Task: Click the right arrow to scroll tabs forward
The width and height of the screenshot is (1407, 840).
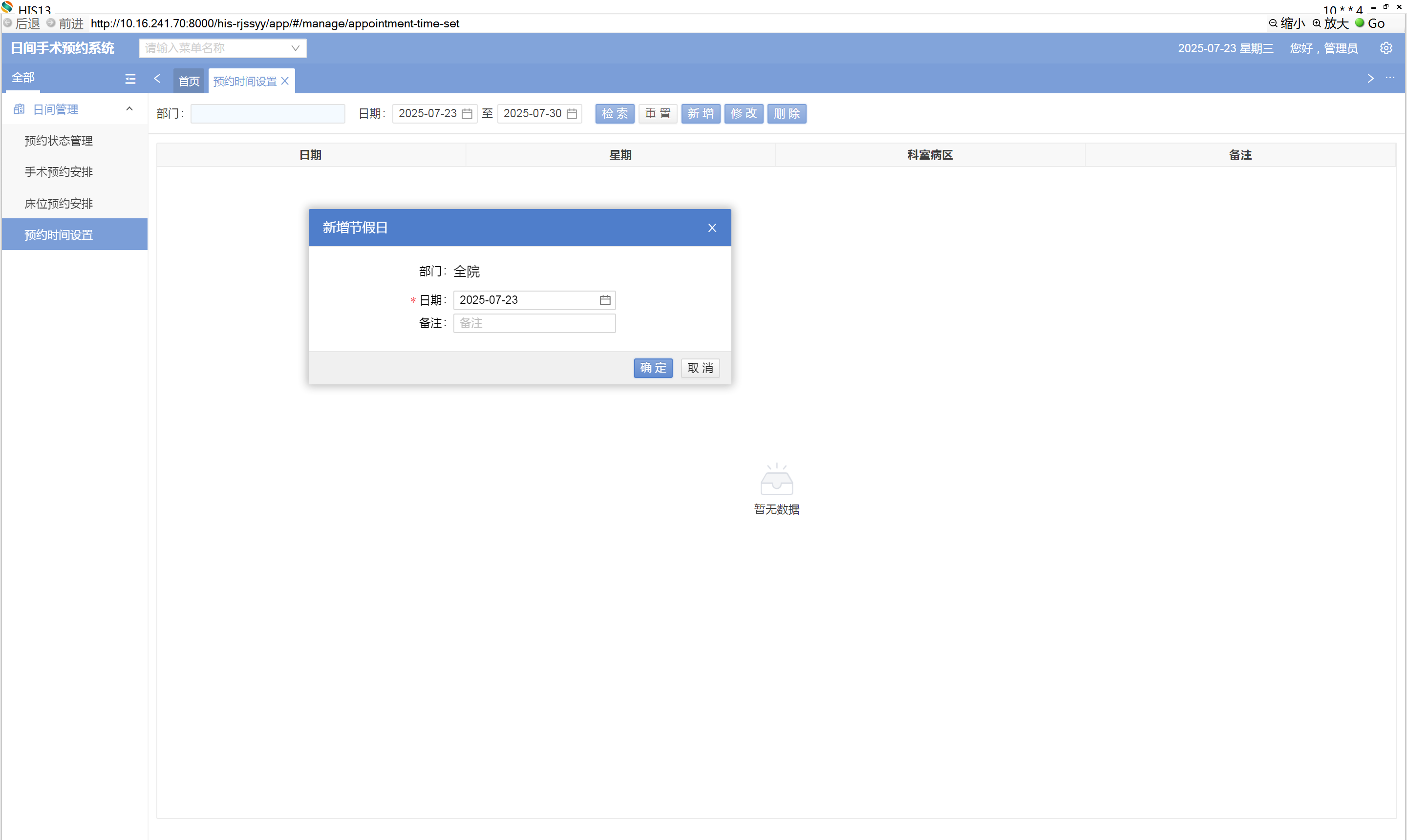Action: tap(1370, 79)
